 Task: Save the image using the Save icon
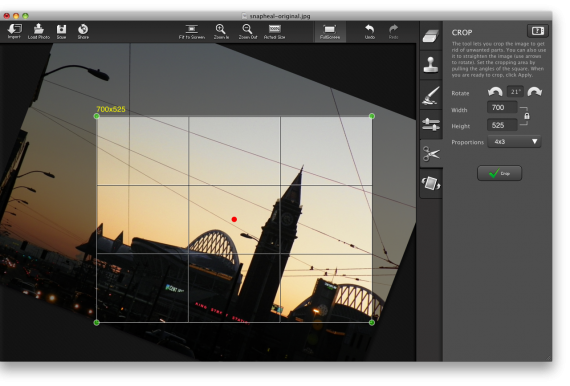pyautogui.click(x=61, y=31)
